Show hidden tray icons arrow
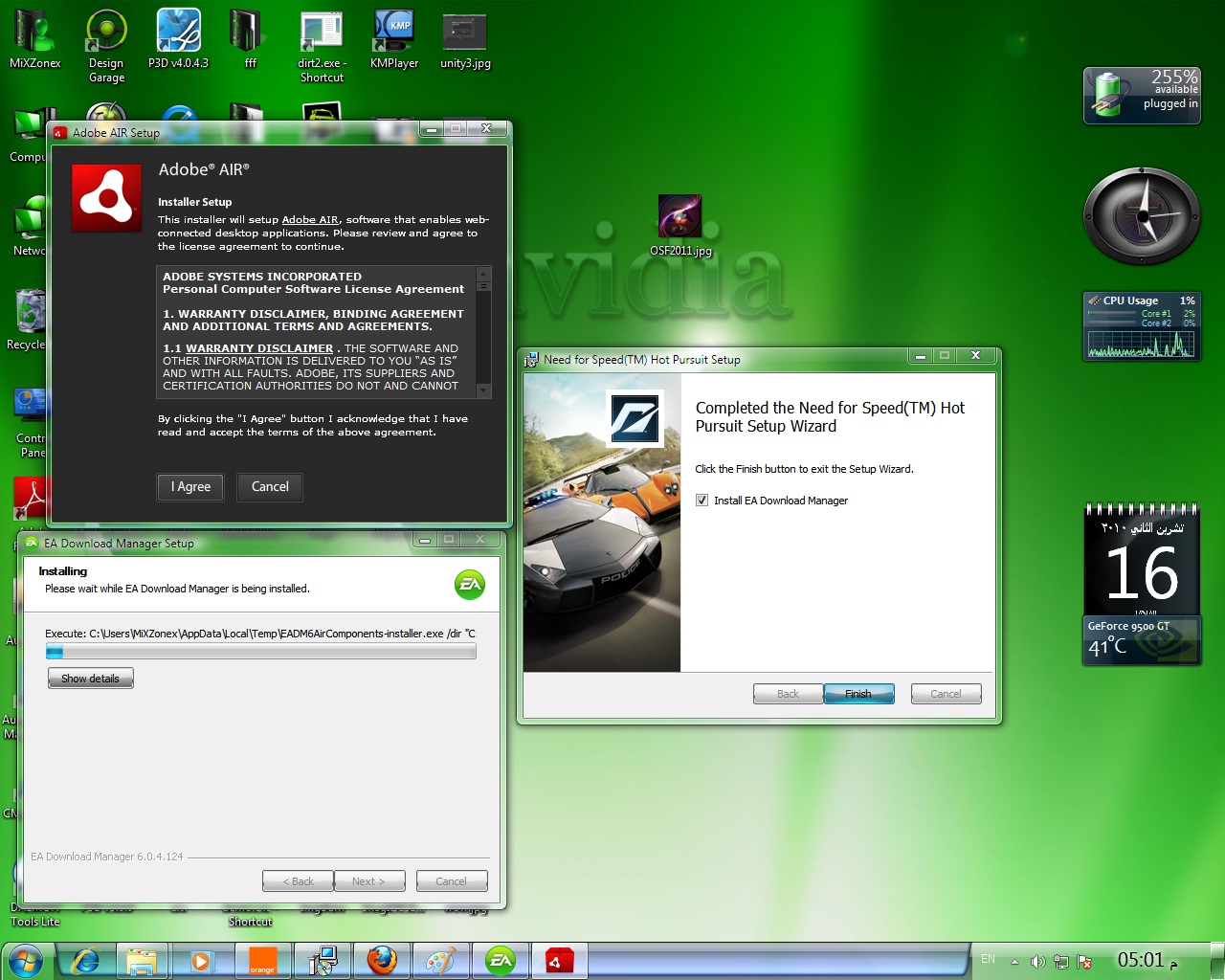The height and width of the screenshot is (980, 1225). click(x=1014, y=962)
